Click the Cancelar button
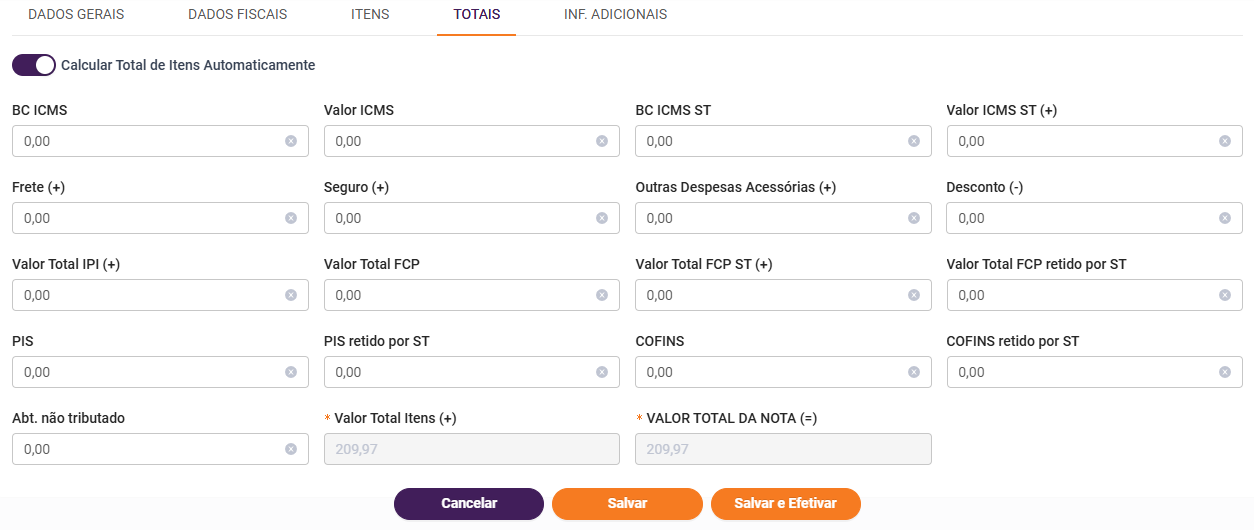 point(469,504)
